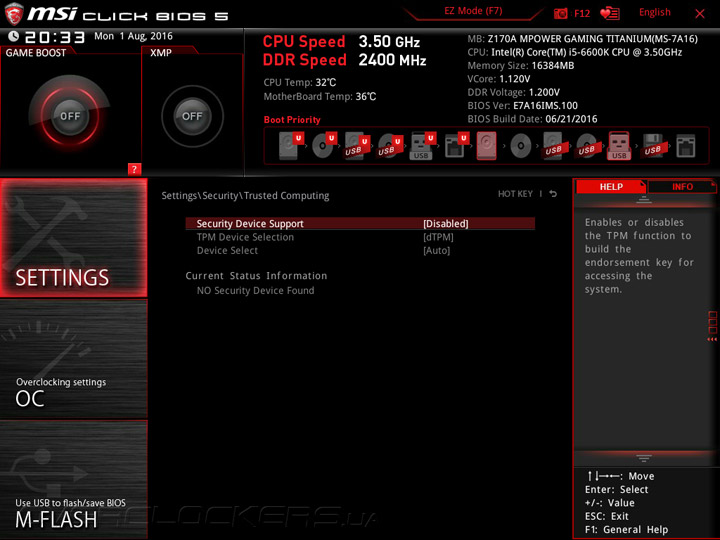Click the Memory Size 16384MB line
Screen dimensions: 720x540
pyautogui.click(x=521, y=66)
